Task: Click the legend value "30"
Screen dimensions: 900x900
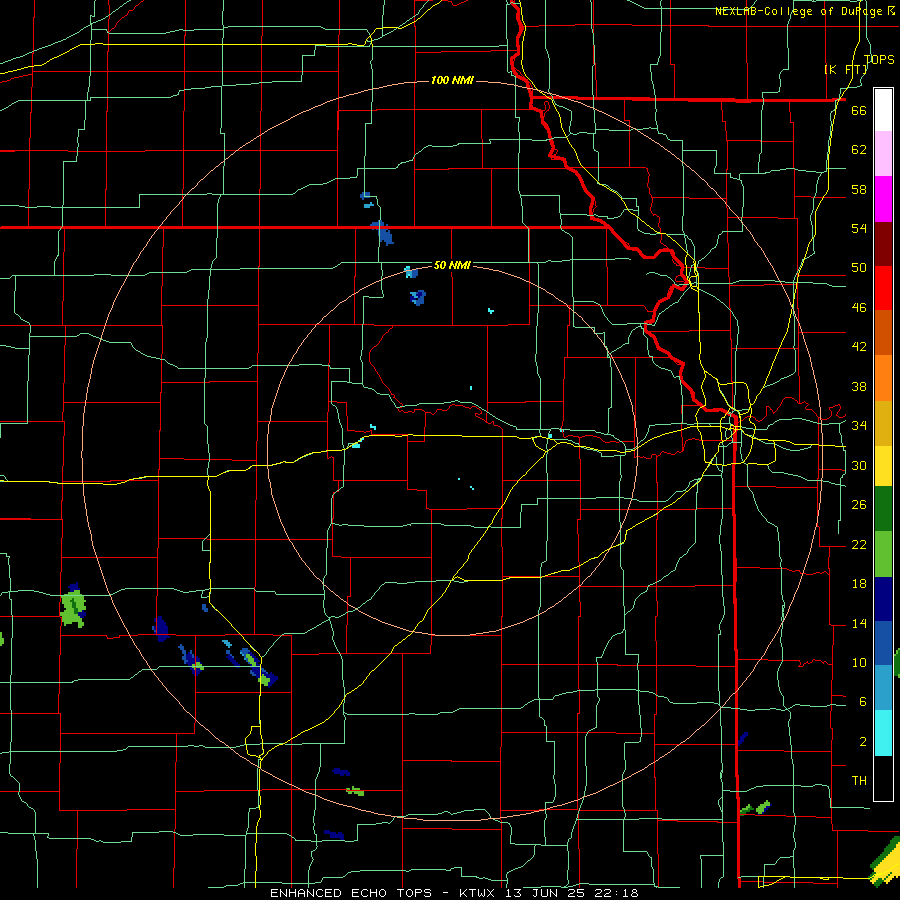Action: click(x=859, y=465)
